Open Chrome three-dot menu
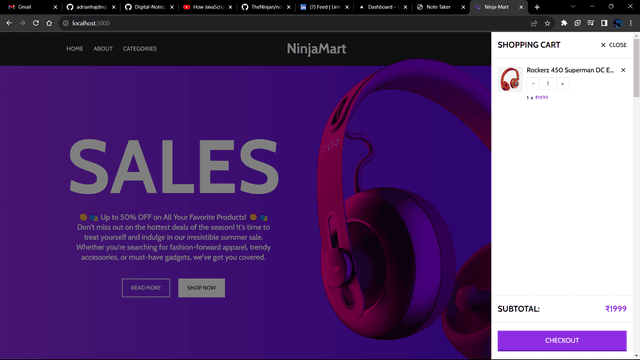Viewport: 640px width, 360px height. [x=631, y=23]
